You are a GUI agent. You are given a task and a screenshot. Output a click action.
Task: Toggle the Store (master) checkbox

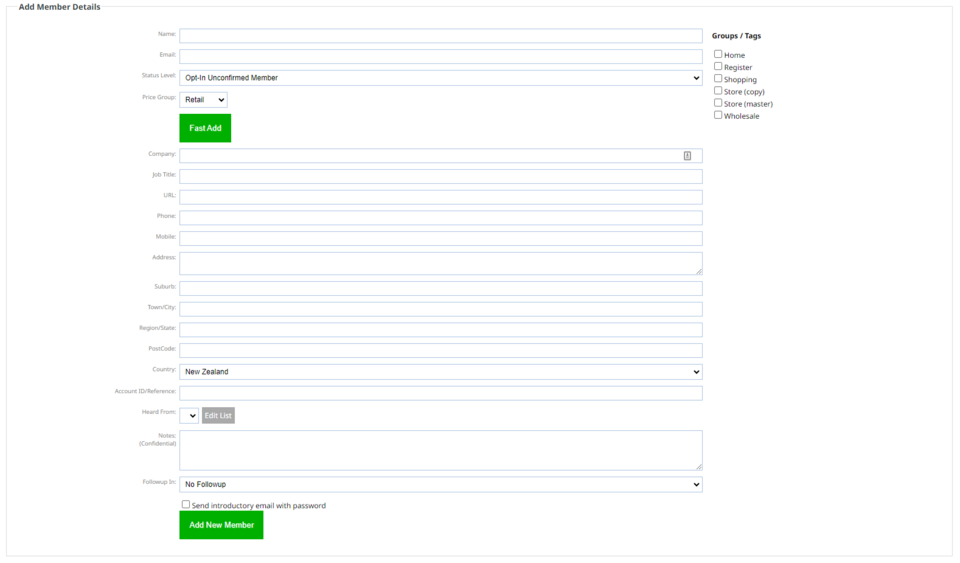click(x=718, y=103)
